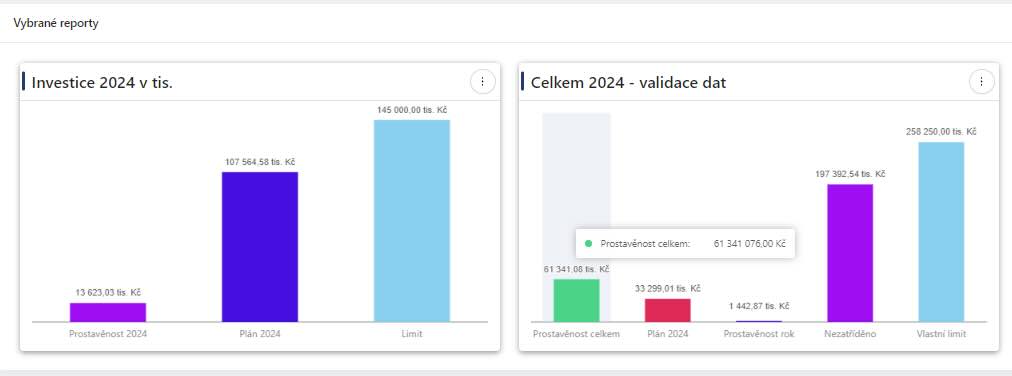Image resolution: width=1012 pixels, height=376 pixels.
Task: Click the 258 250,00 tis. Kč value label
Action: click(941, 132)
